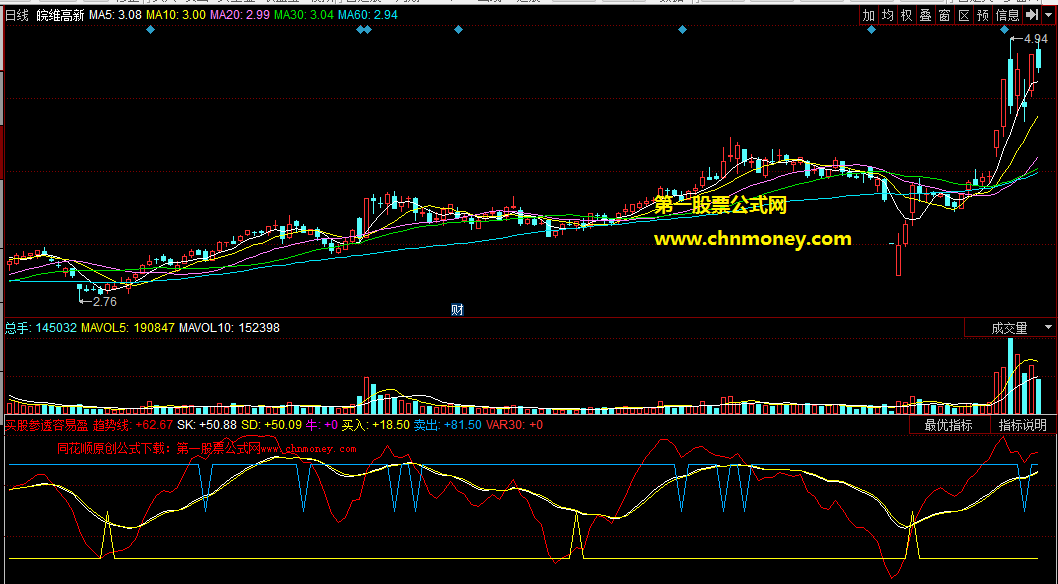Click the MA10: 3.00 label
The image size is (1058, 584).
176,15
